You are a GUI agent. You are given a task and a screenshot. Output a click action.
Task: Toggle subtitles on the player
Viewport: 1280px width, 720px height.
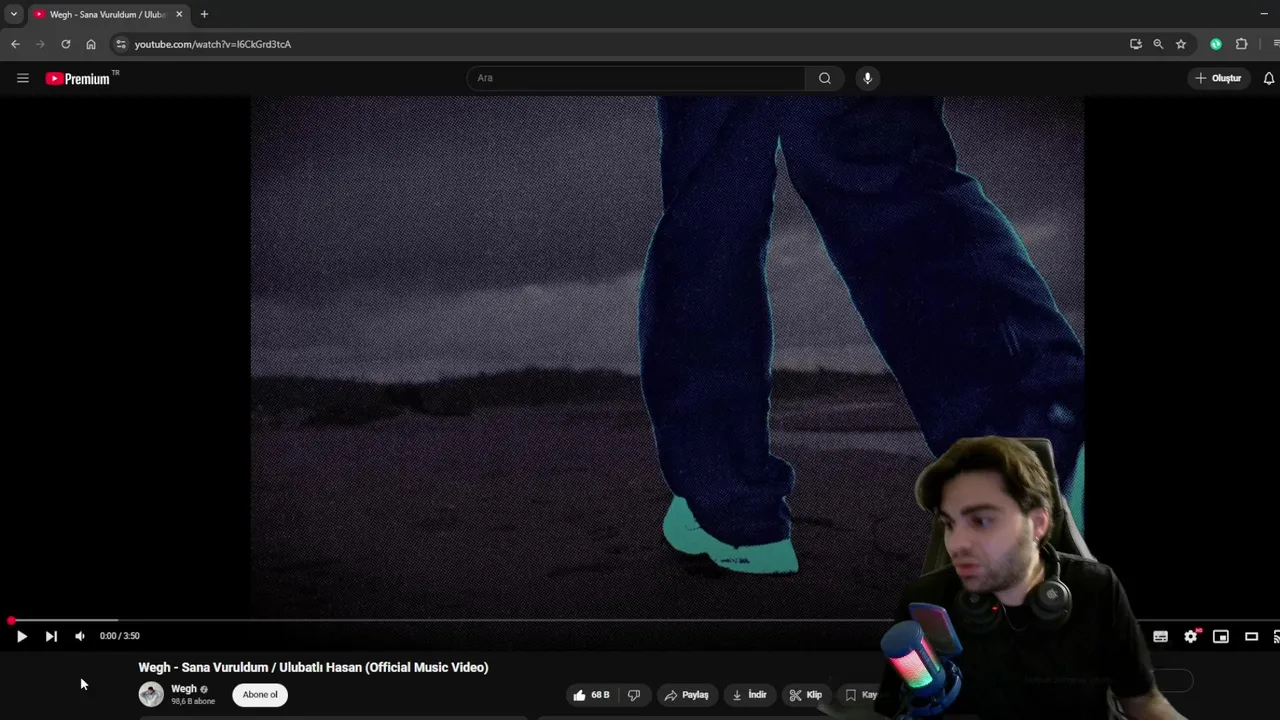tap(1160, 636)
